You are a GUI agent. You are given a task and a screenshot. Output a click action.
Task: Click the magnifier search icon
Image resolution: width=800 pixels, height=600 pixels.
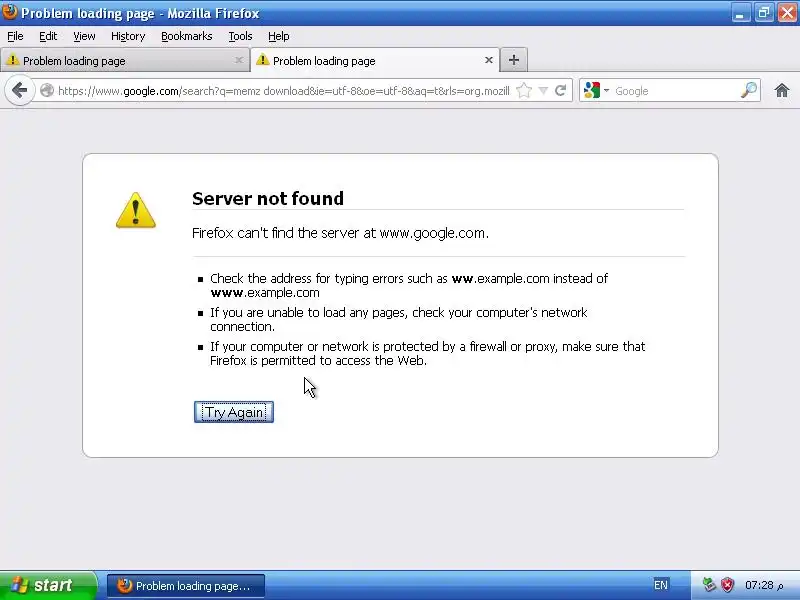(x=748, y=90)
